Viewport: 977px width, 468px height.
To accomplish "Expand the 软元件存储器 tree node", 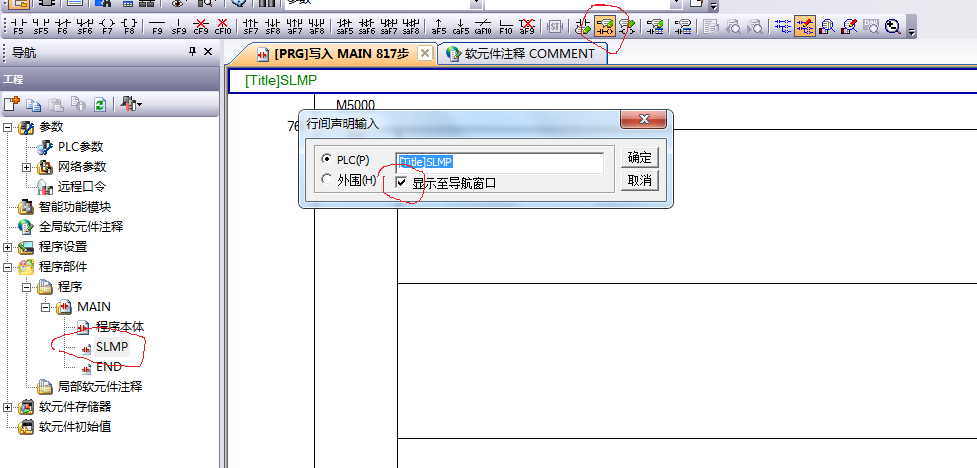I will tap(8, 407).
